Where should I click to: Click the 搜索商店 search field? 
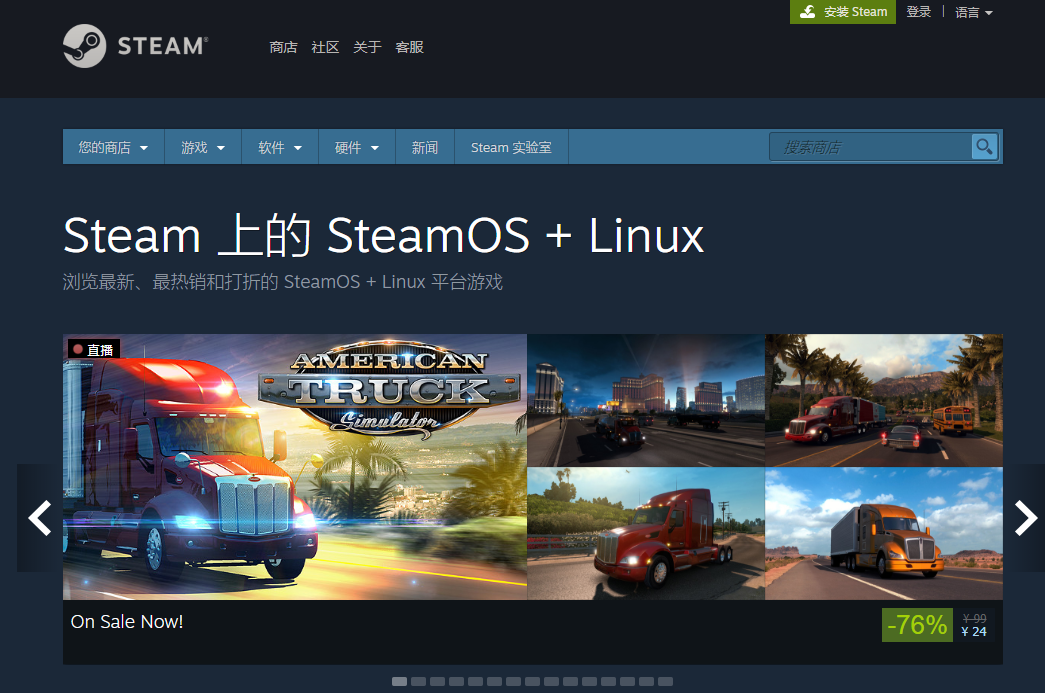pyautogui.click(x=870, y=147)
